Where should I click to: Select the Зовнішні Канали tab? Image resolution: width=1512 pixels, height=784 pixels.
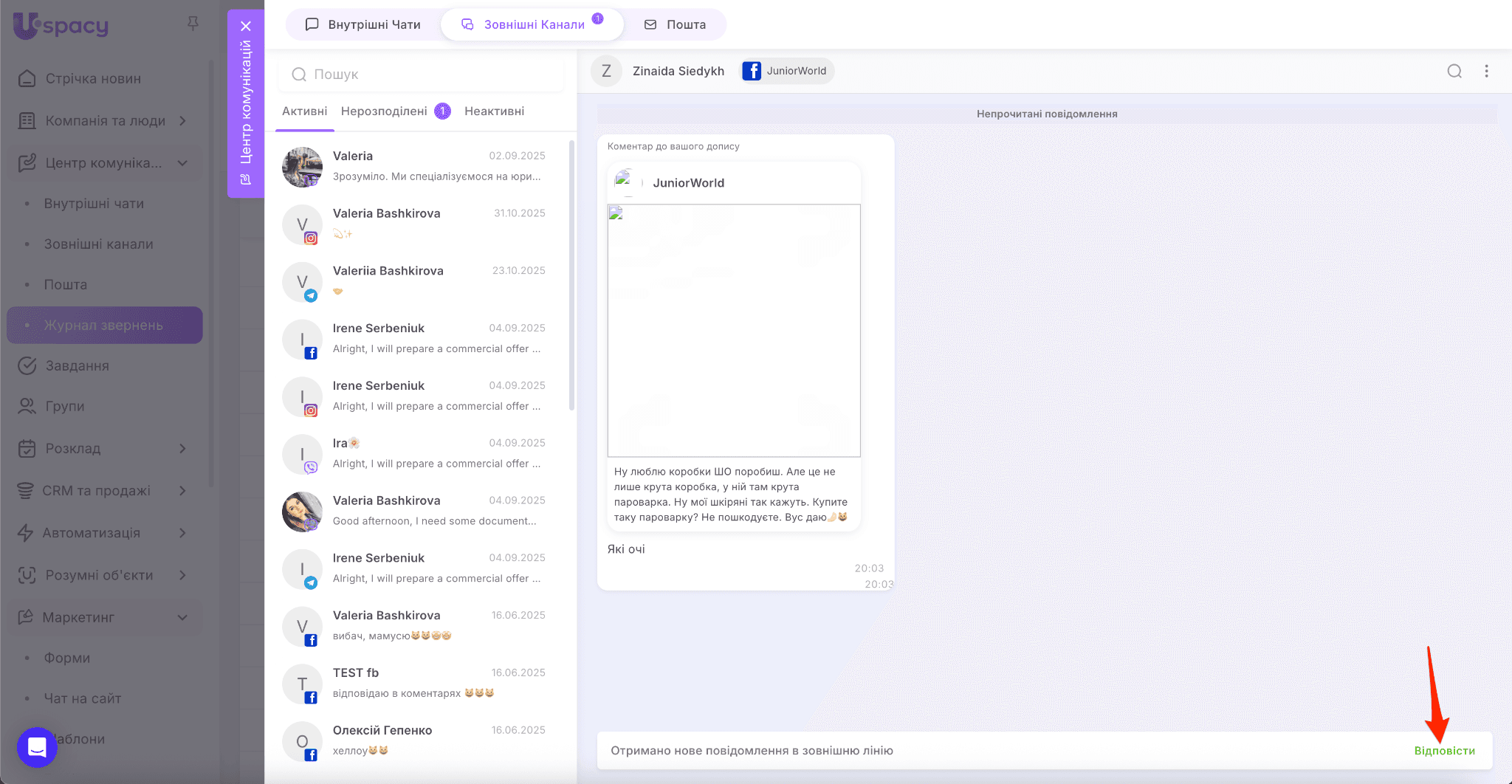(x=532, y=24)
